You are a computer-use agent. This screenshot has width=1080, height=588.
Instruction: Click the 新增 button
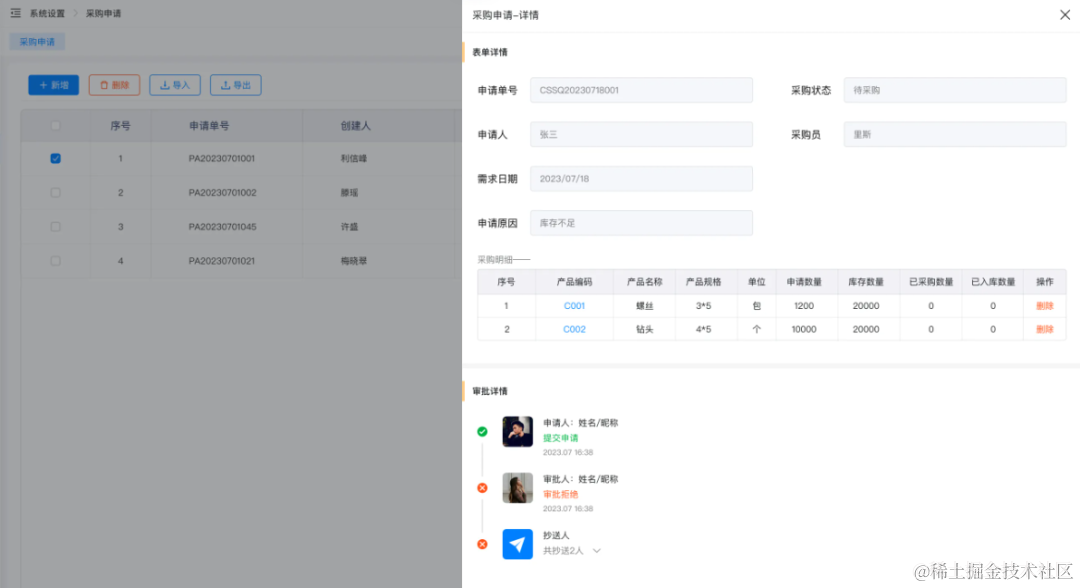54,85
